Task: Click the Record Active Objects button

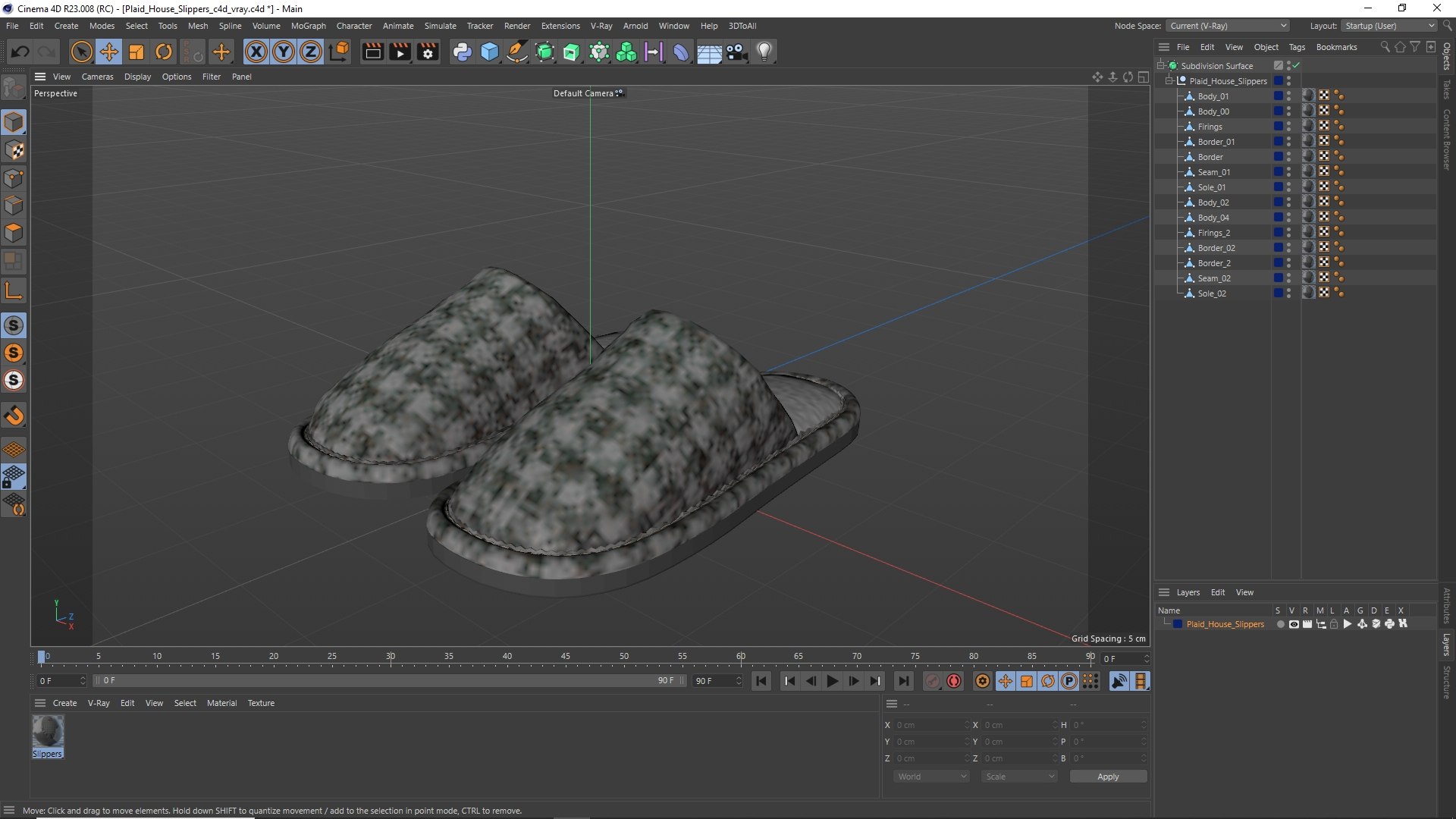Action: [932, 681]
